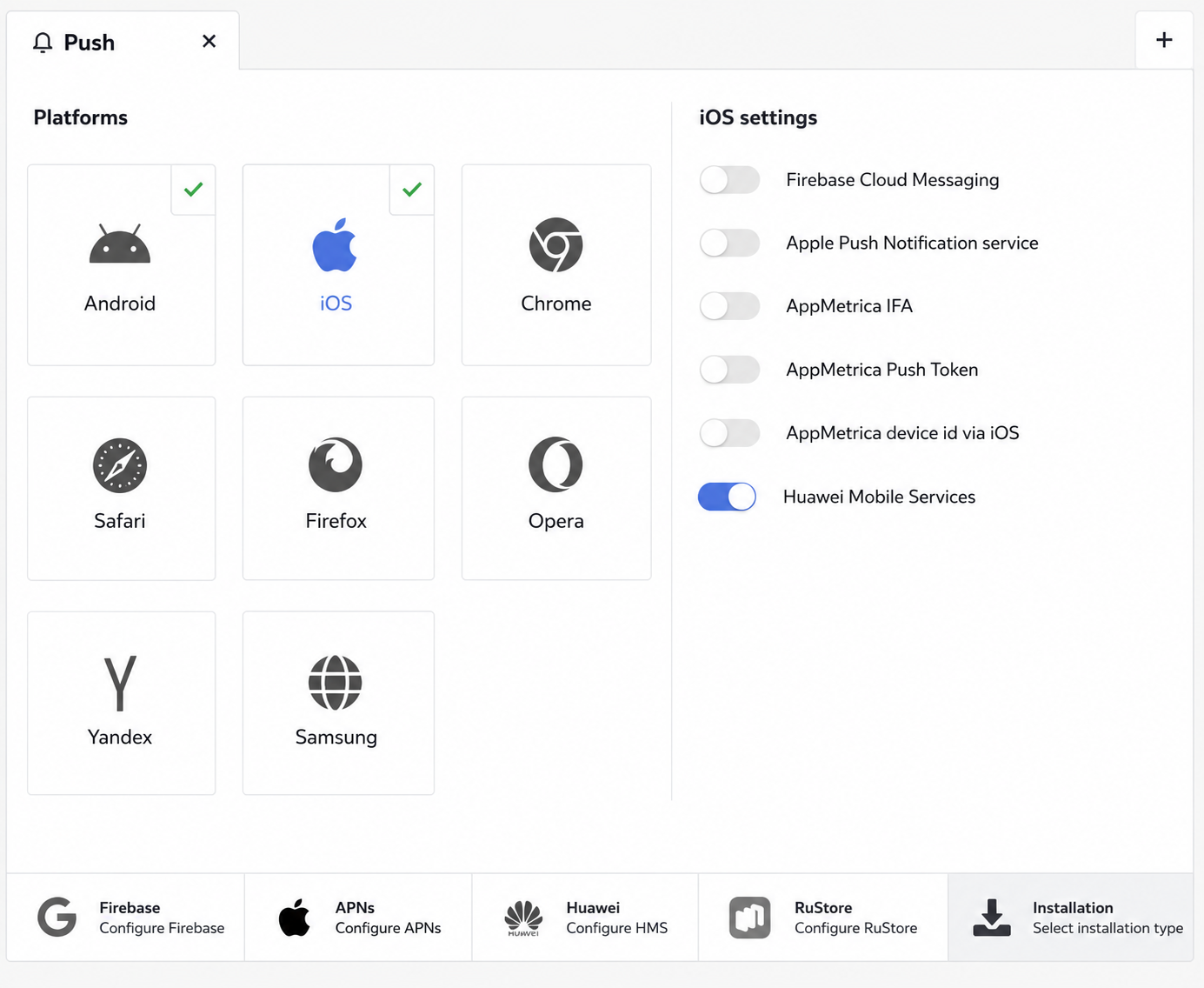1204x988 pixels.
Task: Click the AppMetrica device id via iOS label
Action: click(902, 433)
